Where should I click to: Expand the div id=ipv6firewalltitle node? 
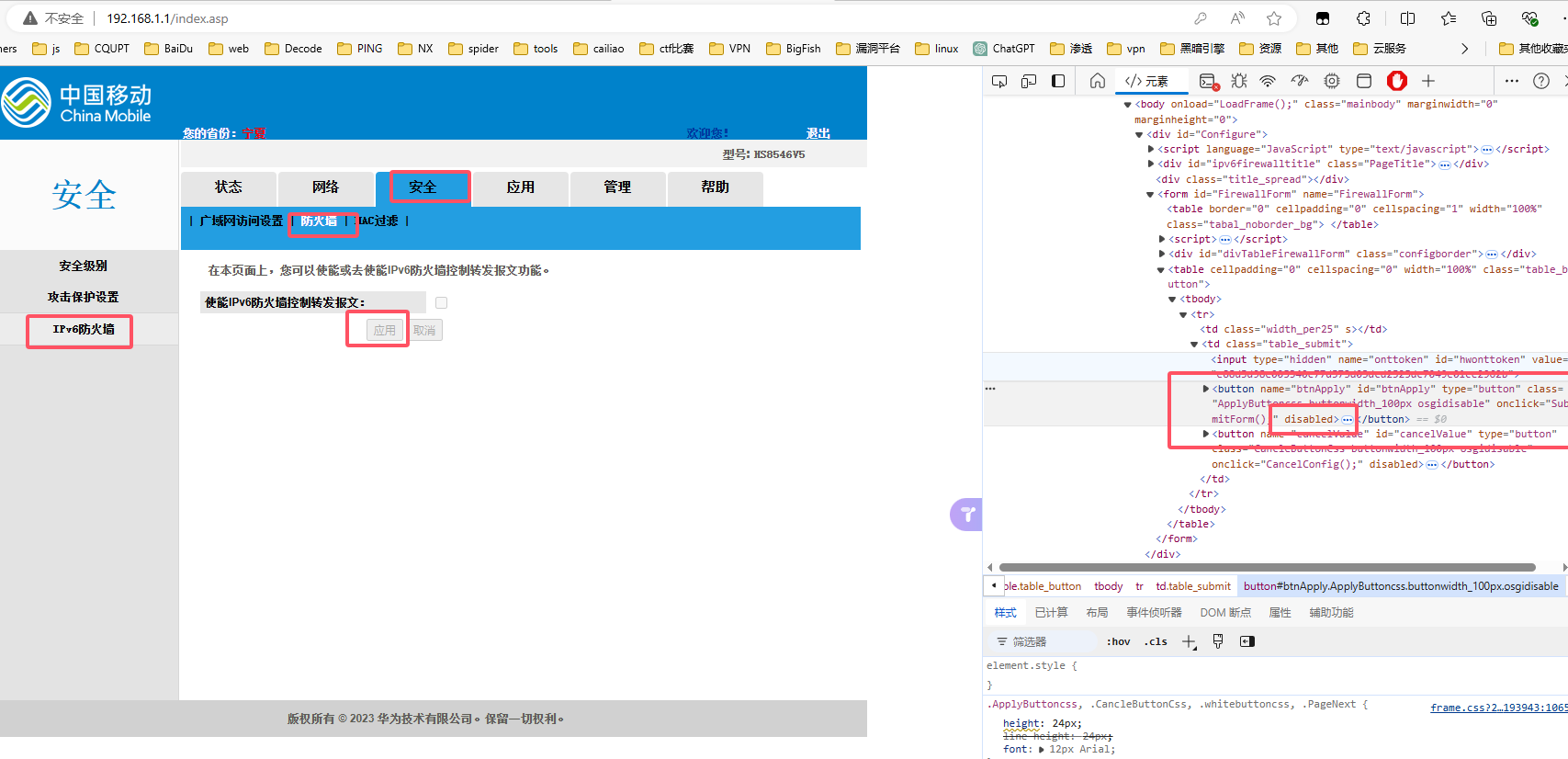(x=1150, y=164)
